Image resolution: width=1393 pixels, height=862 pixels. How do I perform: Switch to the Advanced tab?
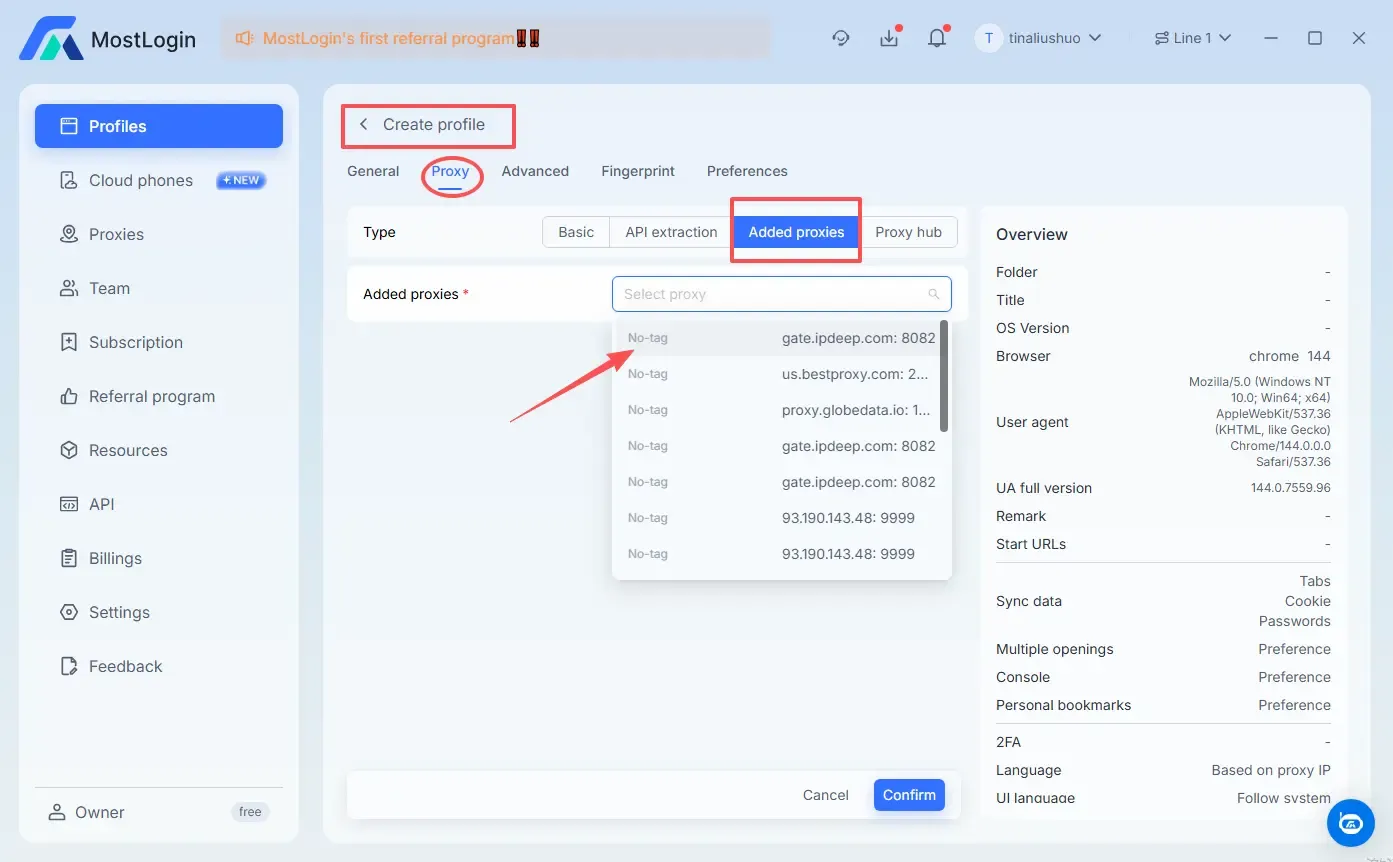(535, 171)
